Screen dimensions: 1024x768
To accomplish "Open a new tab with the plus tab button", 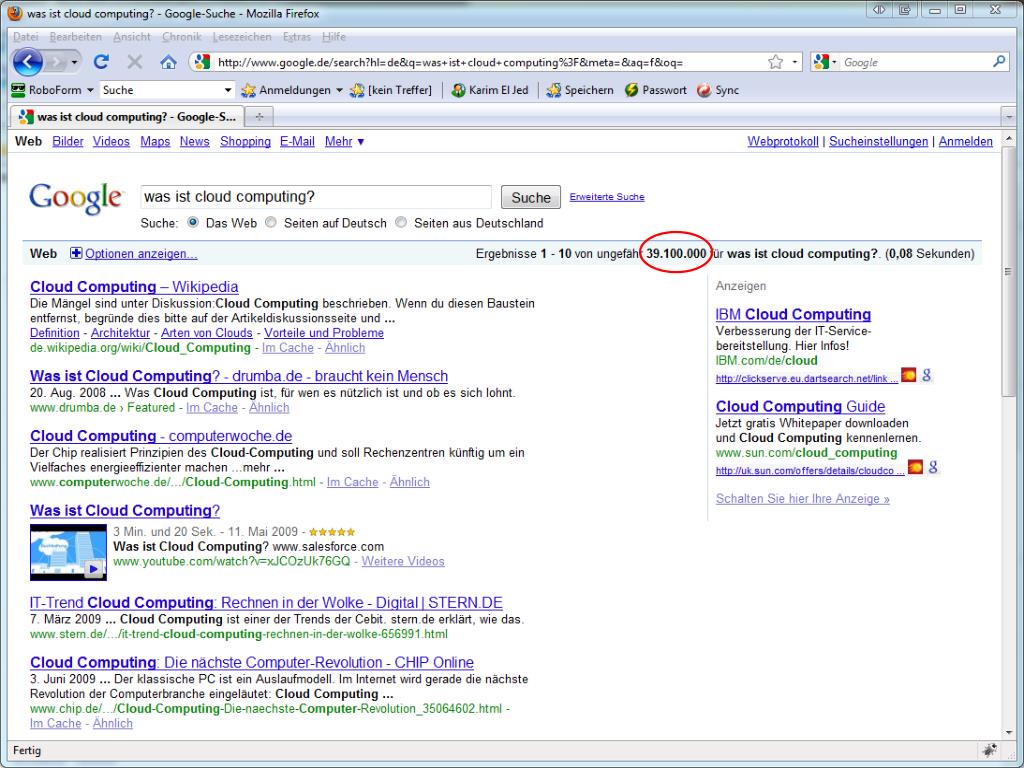I will (x=259, y=117).
